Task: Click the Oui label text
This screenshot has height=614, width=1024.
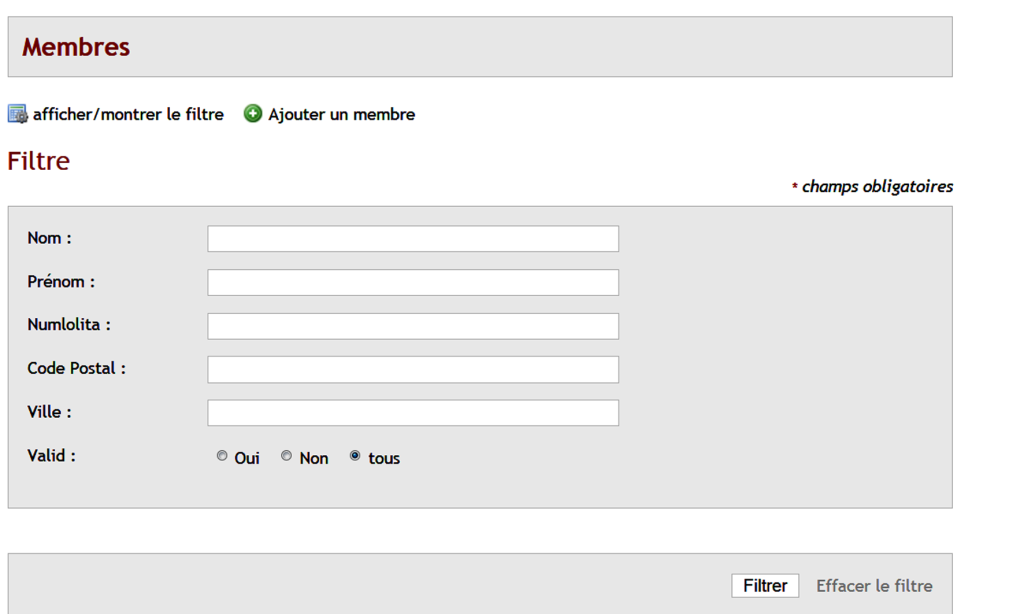Action: (247, 459)
